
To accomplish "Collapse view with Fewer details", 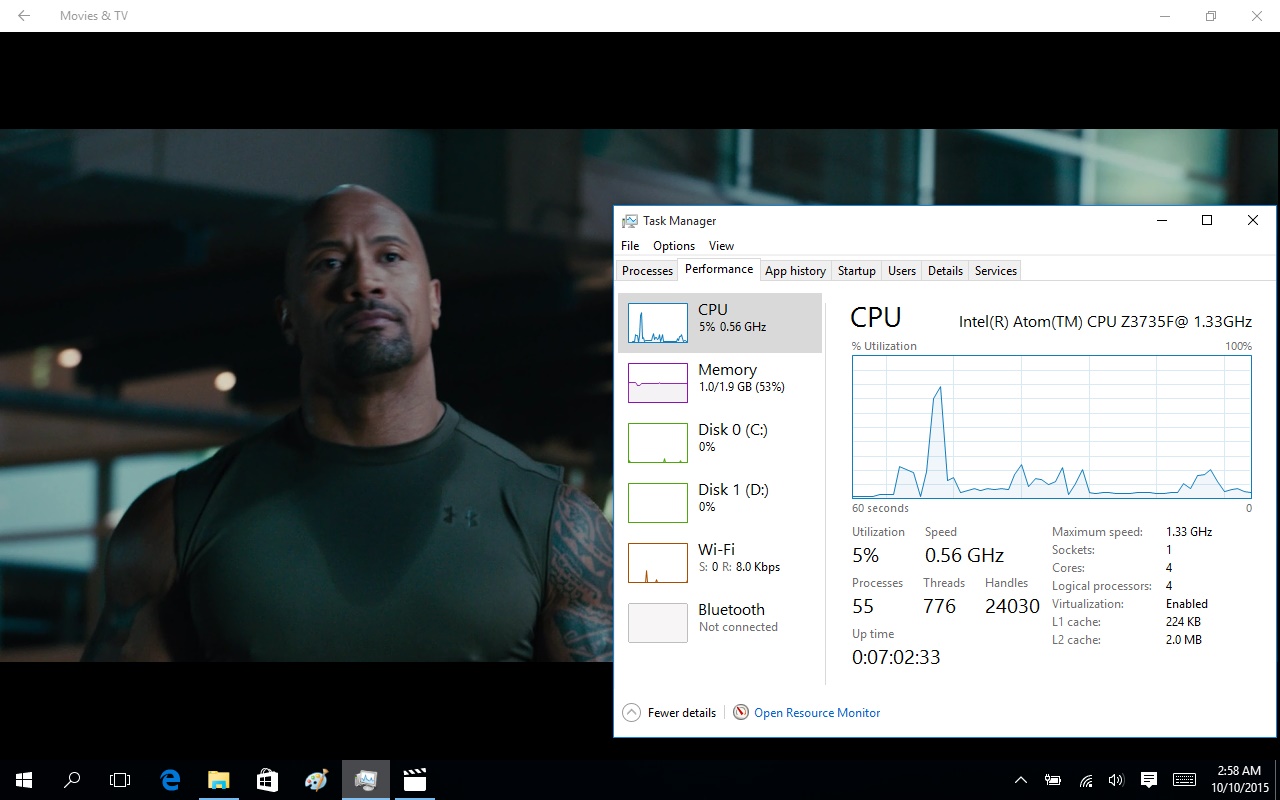I will coord(669,713).
